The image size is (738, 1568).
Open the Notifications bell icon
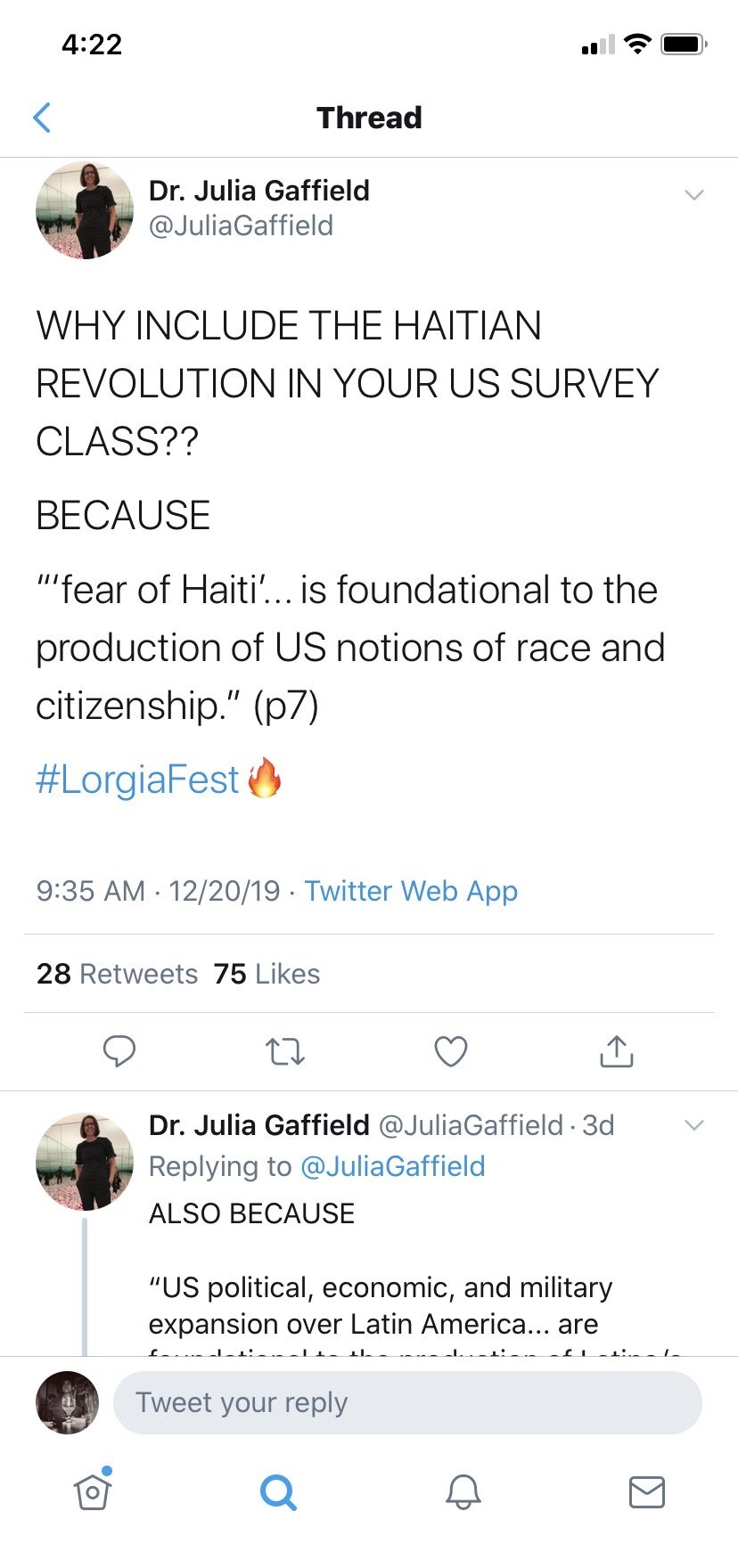coord(463,1491)
